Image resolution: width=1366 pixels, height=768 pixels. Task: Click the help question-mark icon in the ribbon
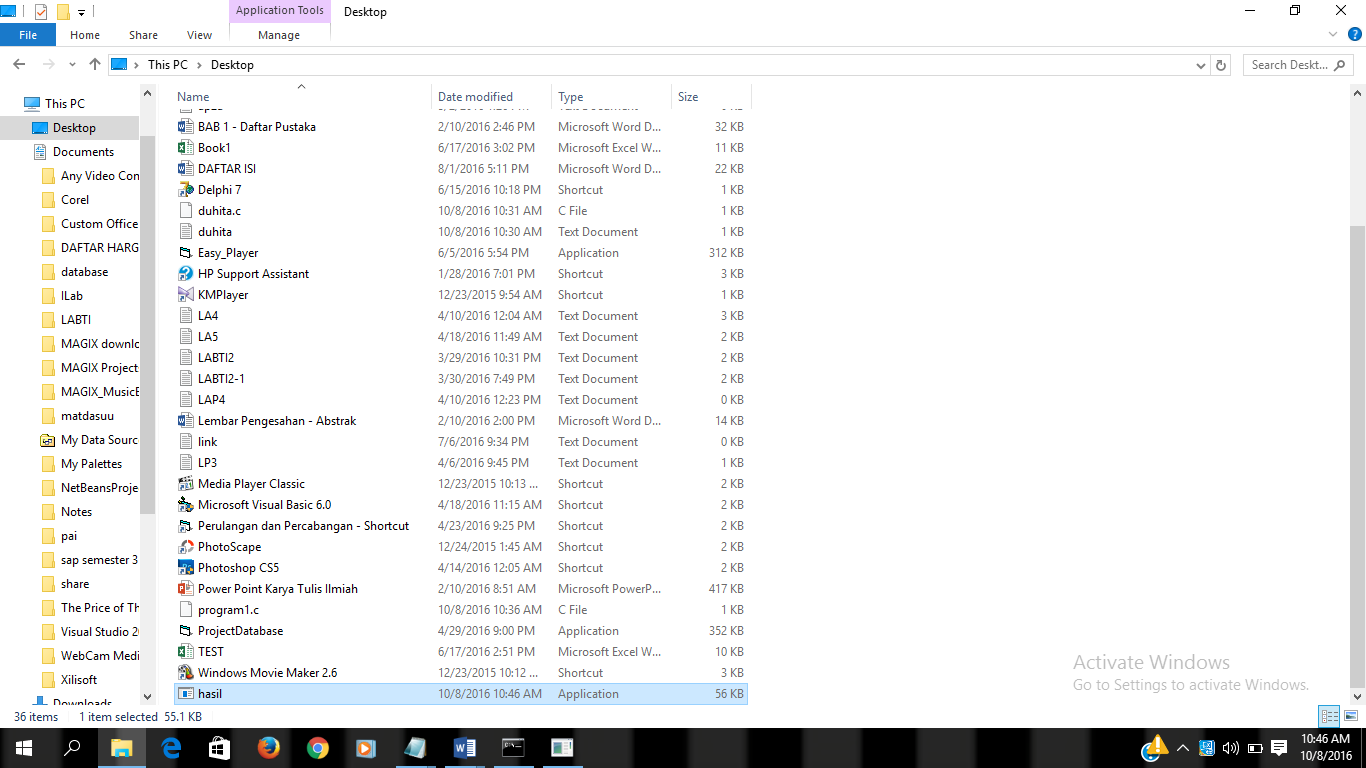click(x=1355, y=34)
